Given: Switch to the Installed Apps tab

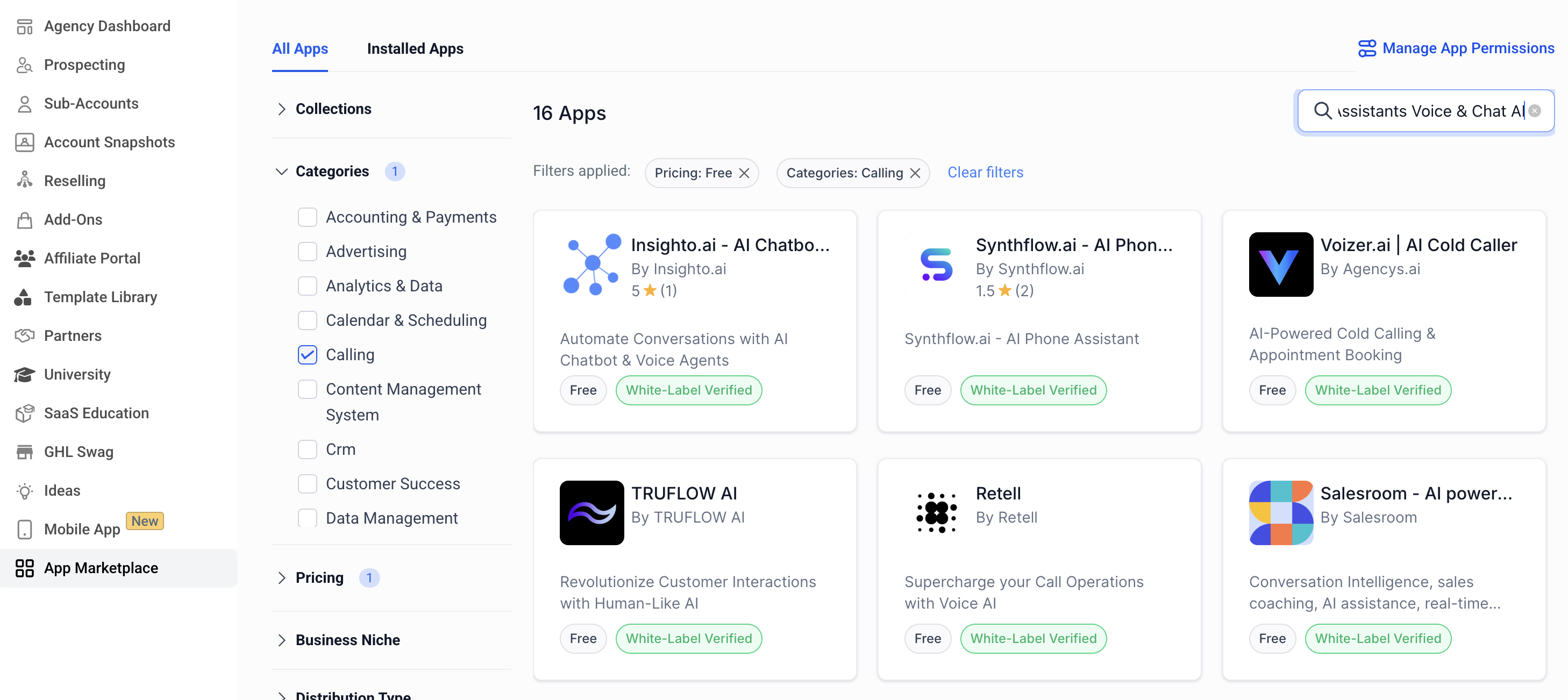Looking at the screenshot, I should [x=415, y=49].
